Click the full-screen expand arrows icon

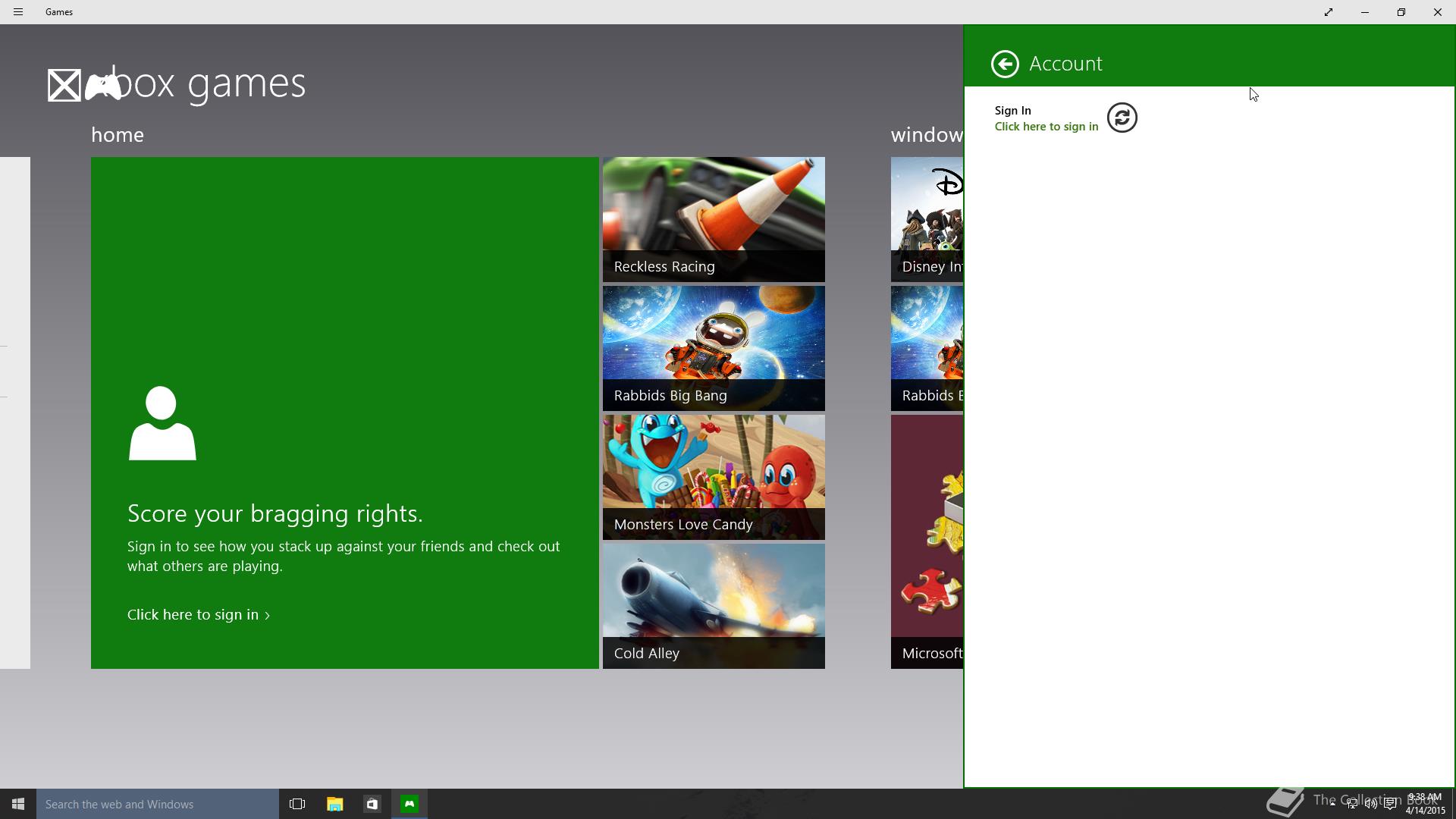pyautogui.click(x=1329, y=12)
